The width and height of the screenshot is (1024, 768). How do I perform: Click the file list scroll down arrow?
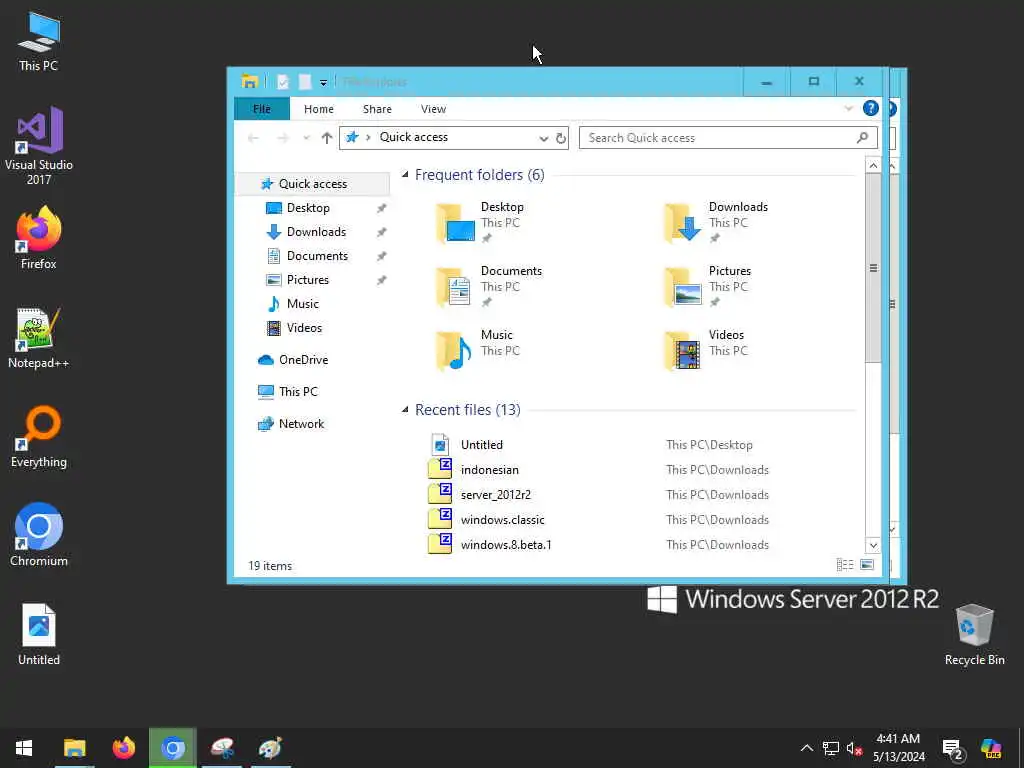[873, 545]
